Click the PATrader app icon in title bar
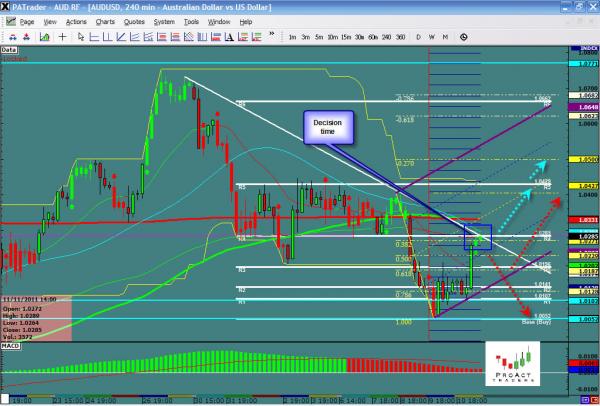This screenshot has height=406, width=600. (x=5, y=7)
